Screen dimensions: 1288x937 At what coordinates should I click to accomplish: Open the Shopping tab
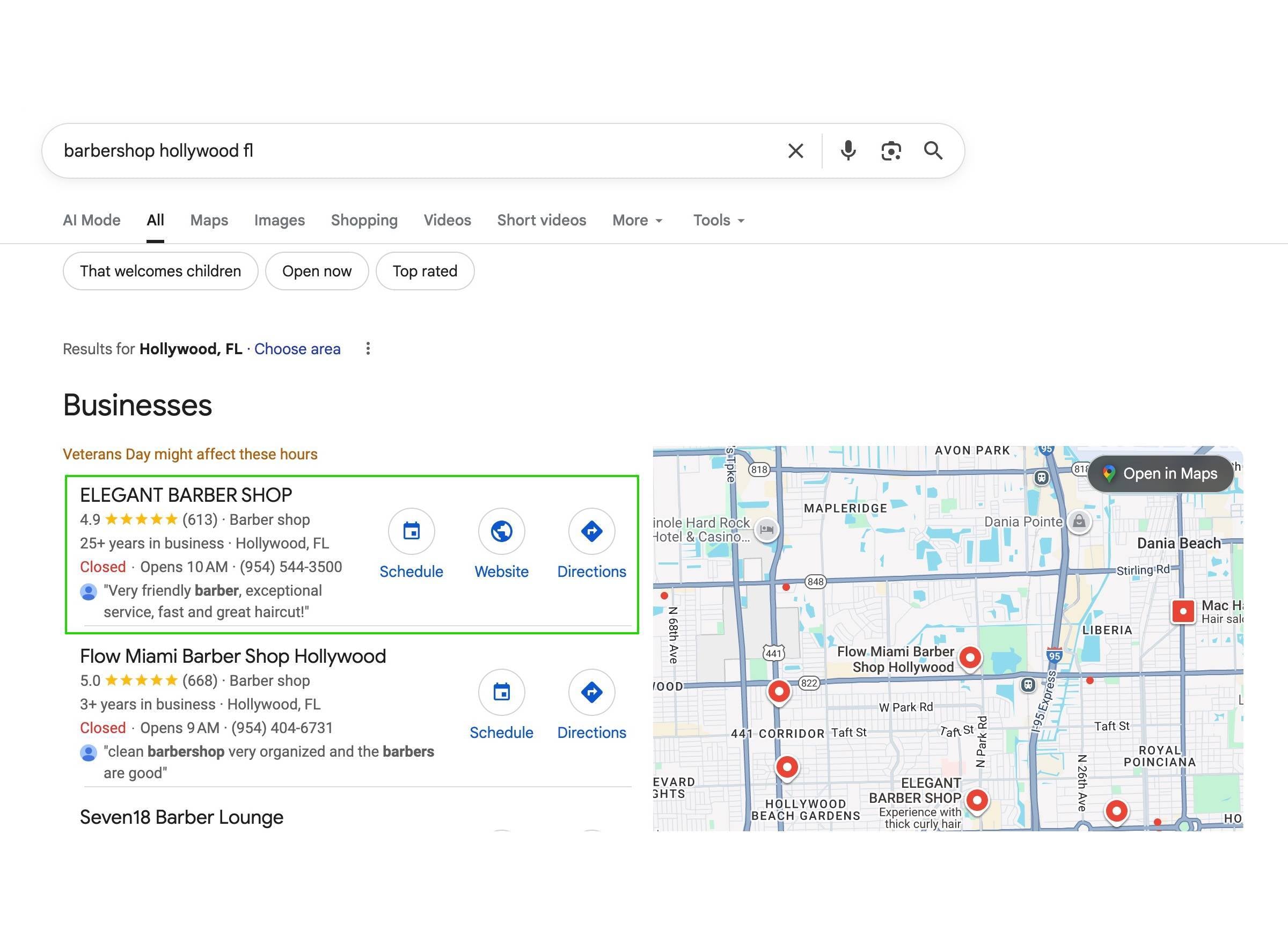[x=364, y=221]
